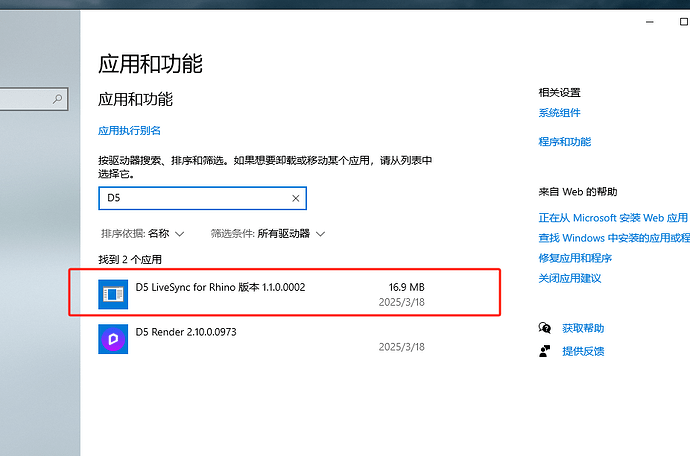This screenshot has width=690, height=456.
Task: Open the 修复应用和程序 link
Action: (575, 258)
